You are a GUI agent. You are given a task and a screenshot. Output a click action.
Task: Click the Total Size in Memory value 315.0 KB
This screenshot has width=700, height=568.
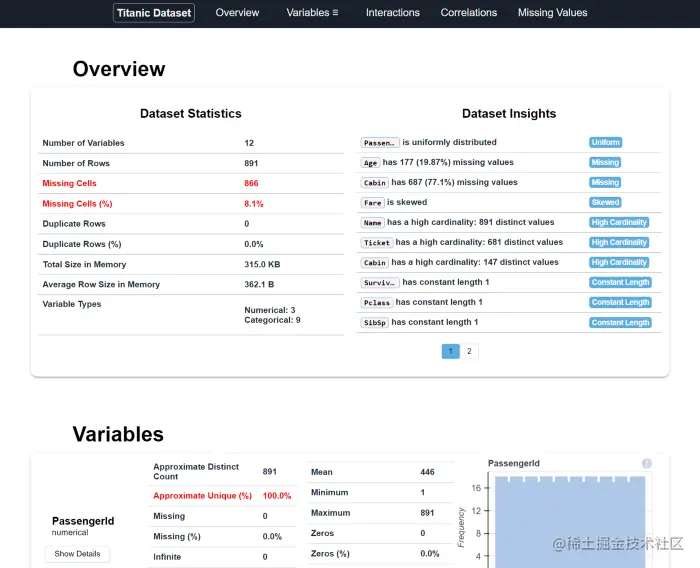click(x=262, y=264)
